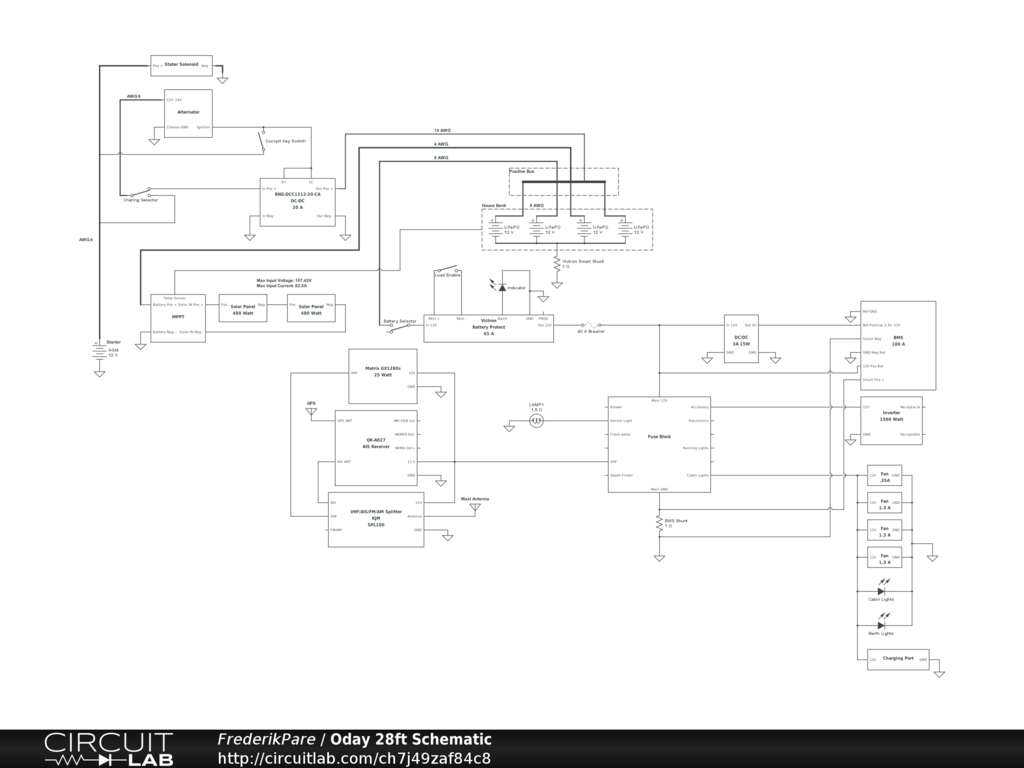Screen dimensions: 1024x768
Task: Toggle the Charging Selector switch
Action: 148,192
